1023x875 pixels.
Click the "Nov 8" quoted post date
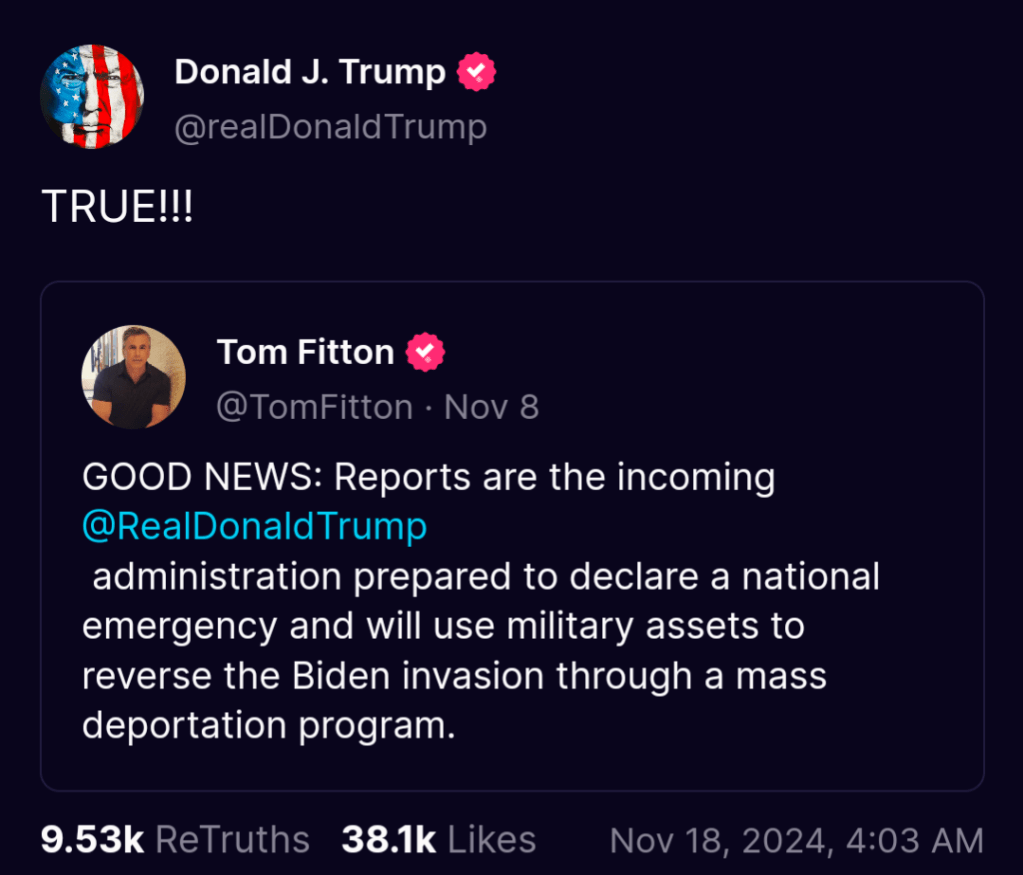tap(491, 407)
